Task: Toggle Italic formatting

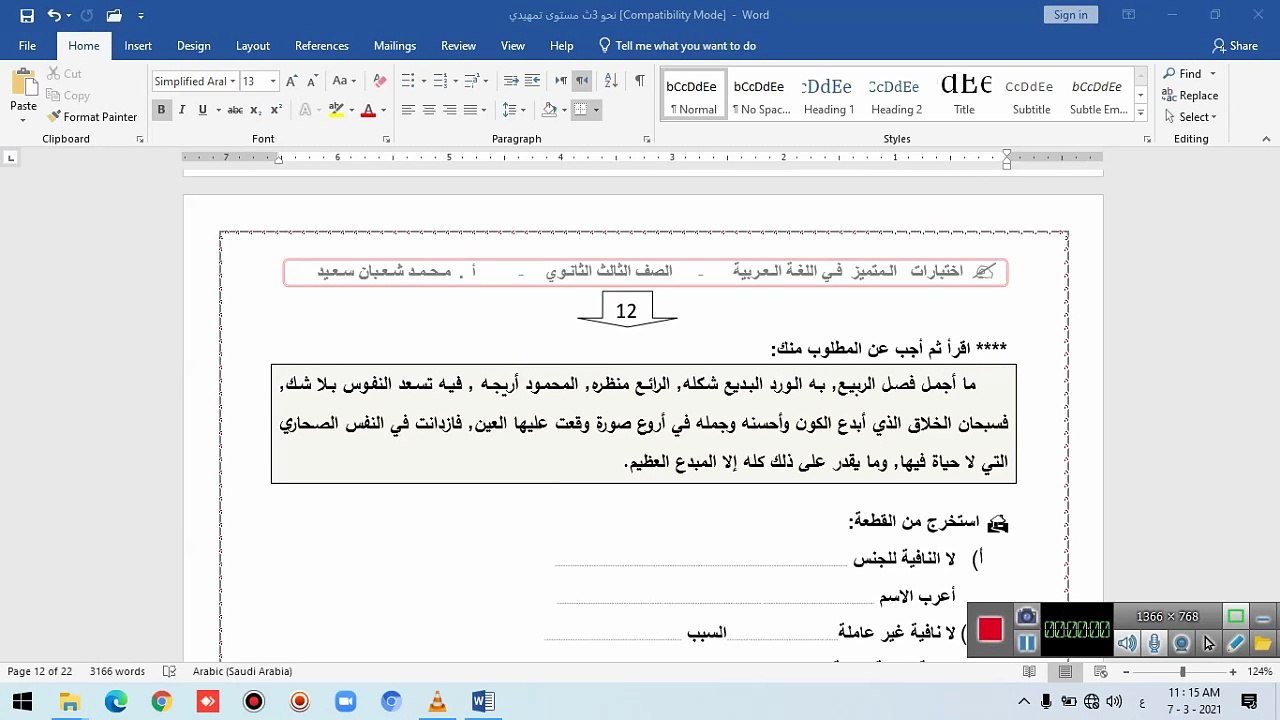Action: pyautogui.click(x=182, y=110)
